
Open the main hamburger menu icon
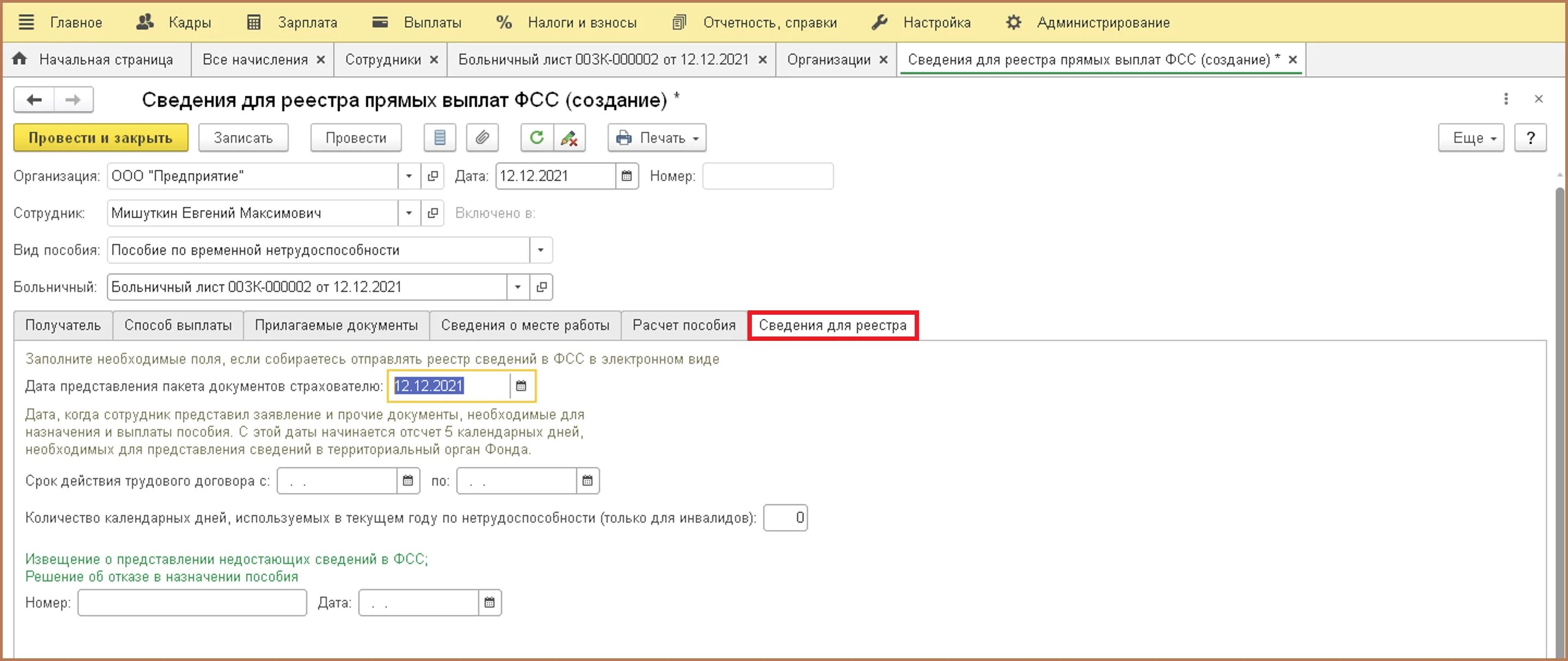pos(26,22)
